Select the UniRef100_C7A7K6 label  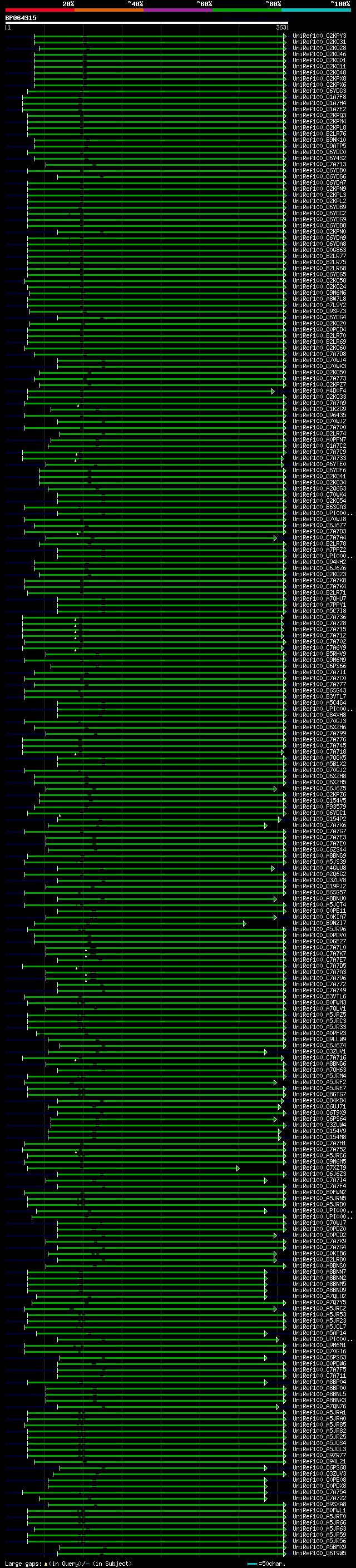[x=319, y=825]
